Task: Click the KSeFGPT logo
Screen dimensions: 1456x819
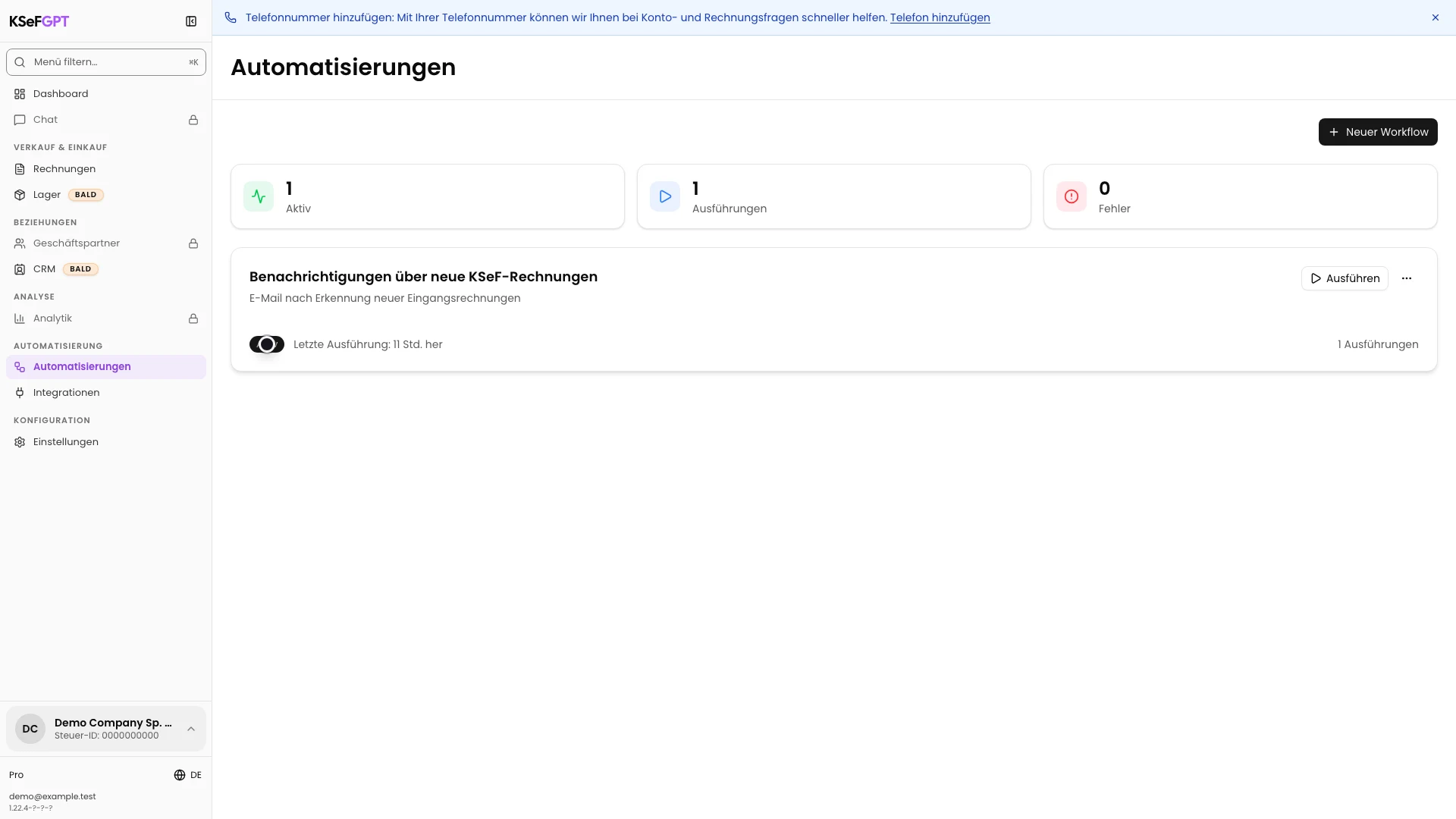Action: coord(39,21)
